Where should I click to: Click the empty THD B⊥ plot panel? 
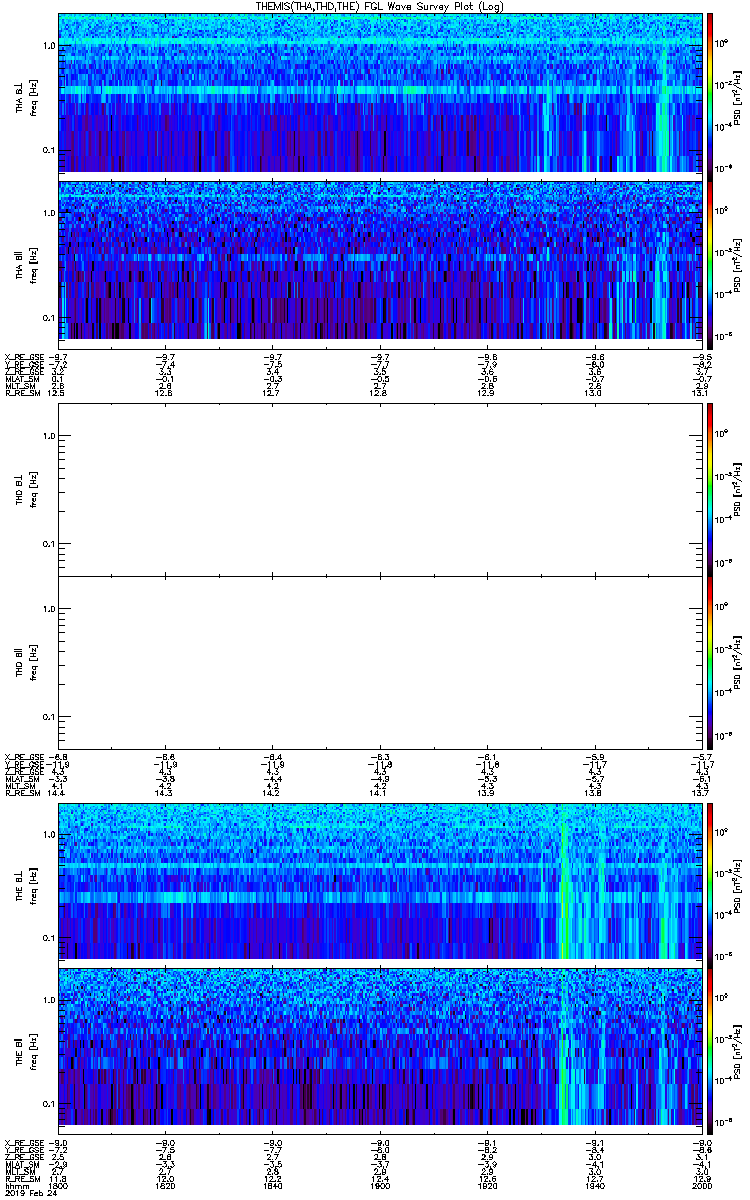click(x=380, y=489)
